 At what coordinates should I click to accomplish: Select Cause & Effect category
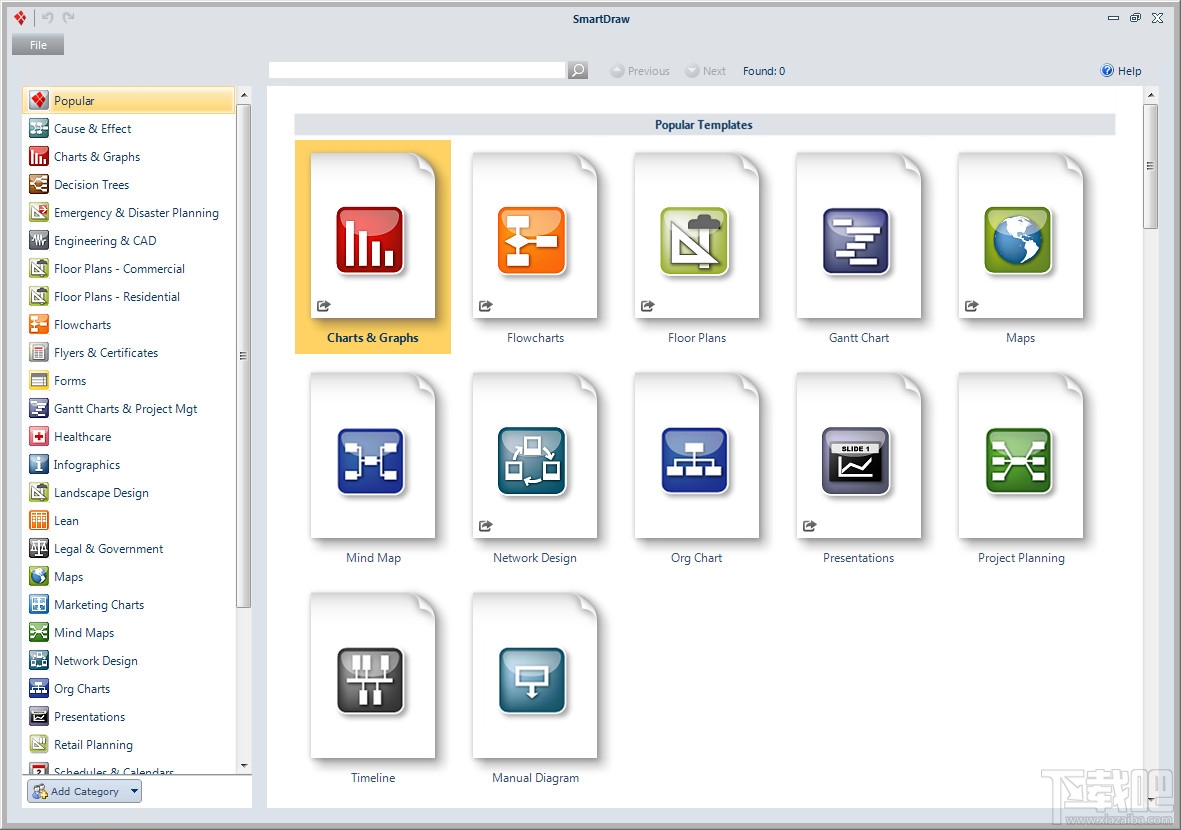pos(129,129)
